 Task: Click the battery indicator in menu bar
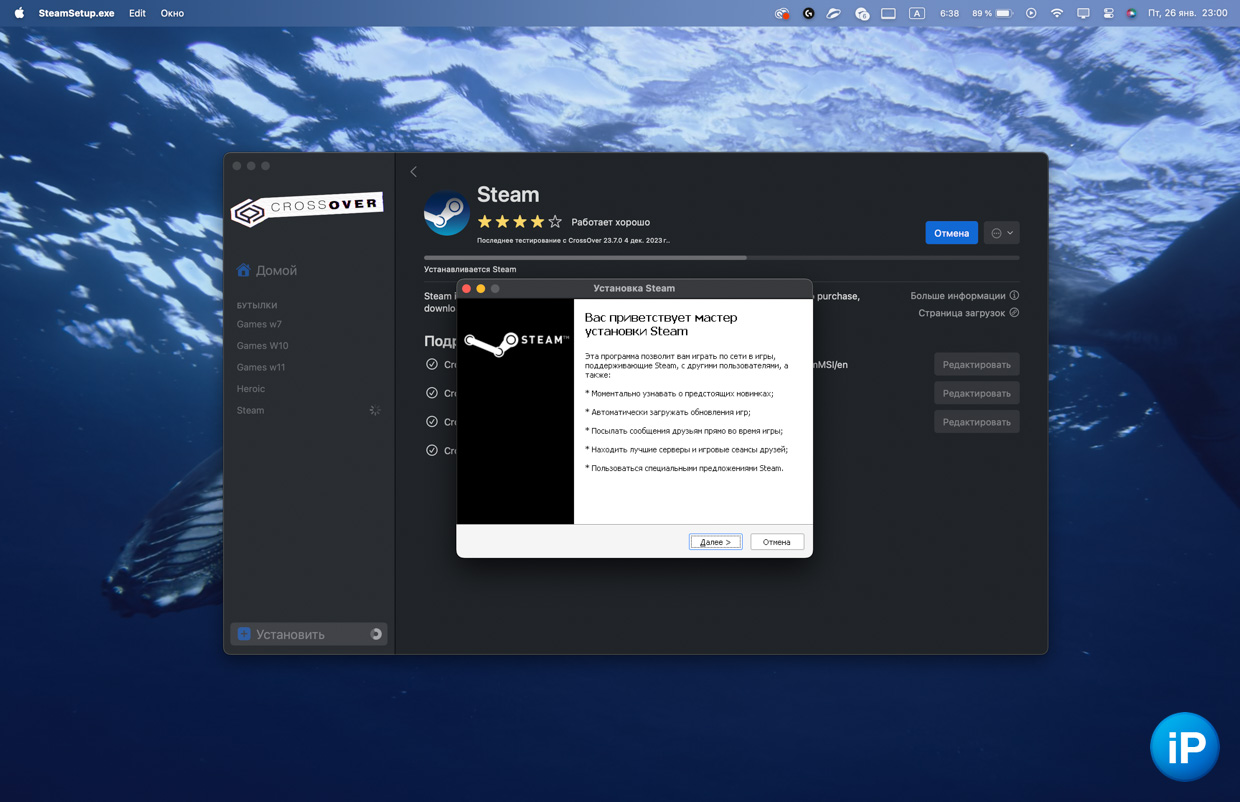coord(992,13)
